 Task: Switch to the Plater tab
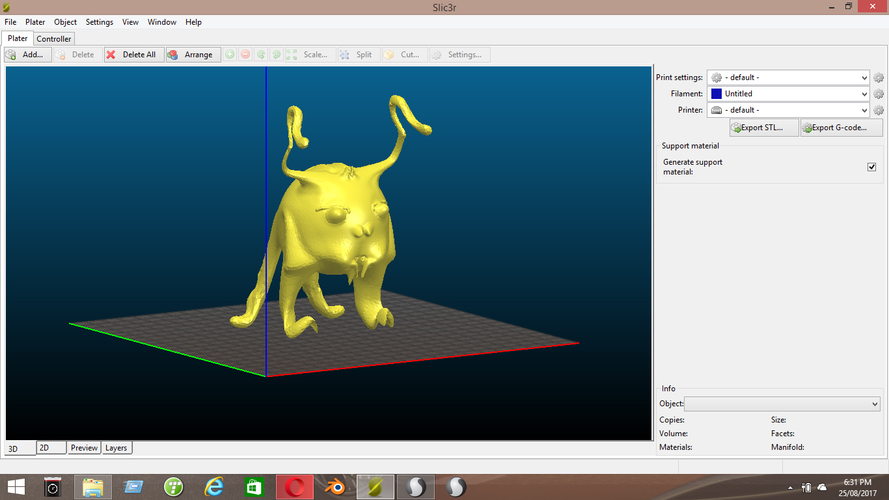pos(17,38)
